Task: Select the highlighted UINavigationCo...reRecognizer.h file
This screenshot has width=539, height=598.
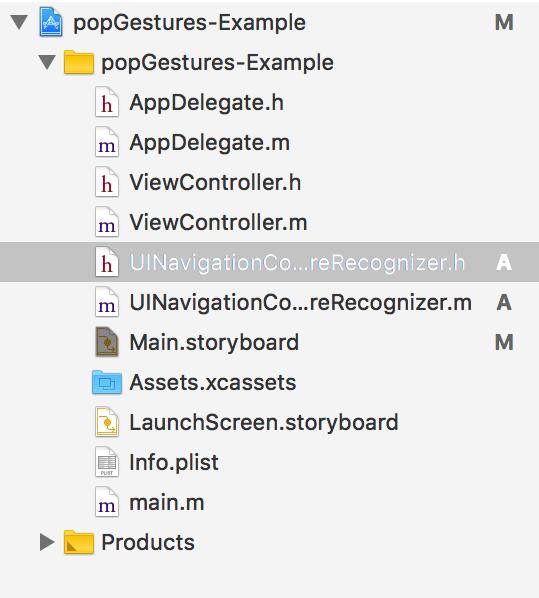Action: point(269,262)
